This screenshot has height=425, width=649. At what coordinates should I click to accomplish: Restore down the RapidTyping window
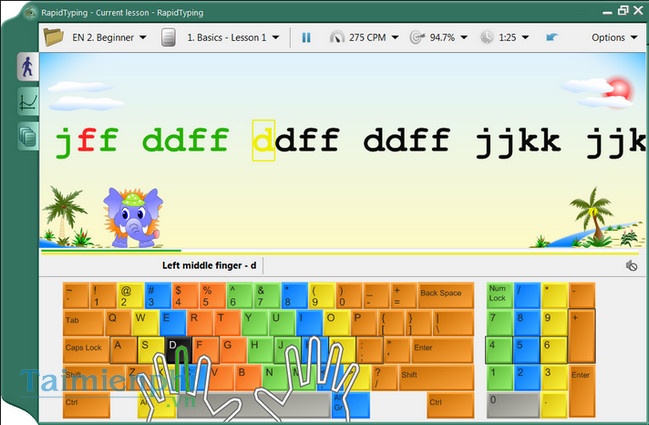[623, 10]
